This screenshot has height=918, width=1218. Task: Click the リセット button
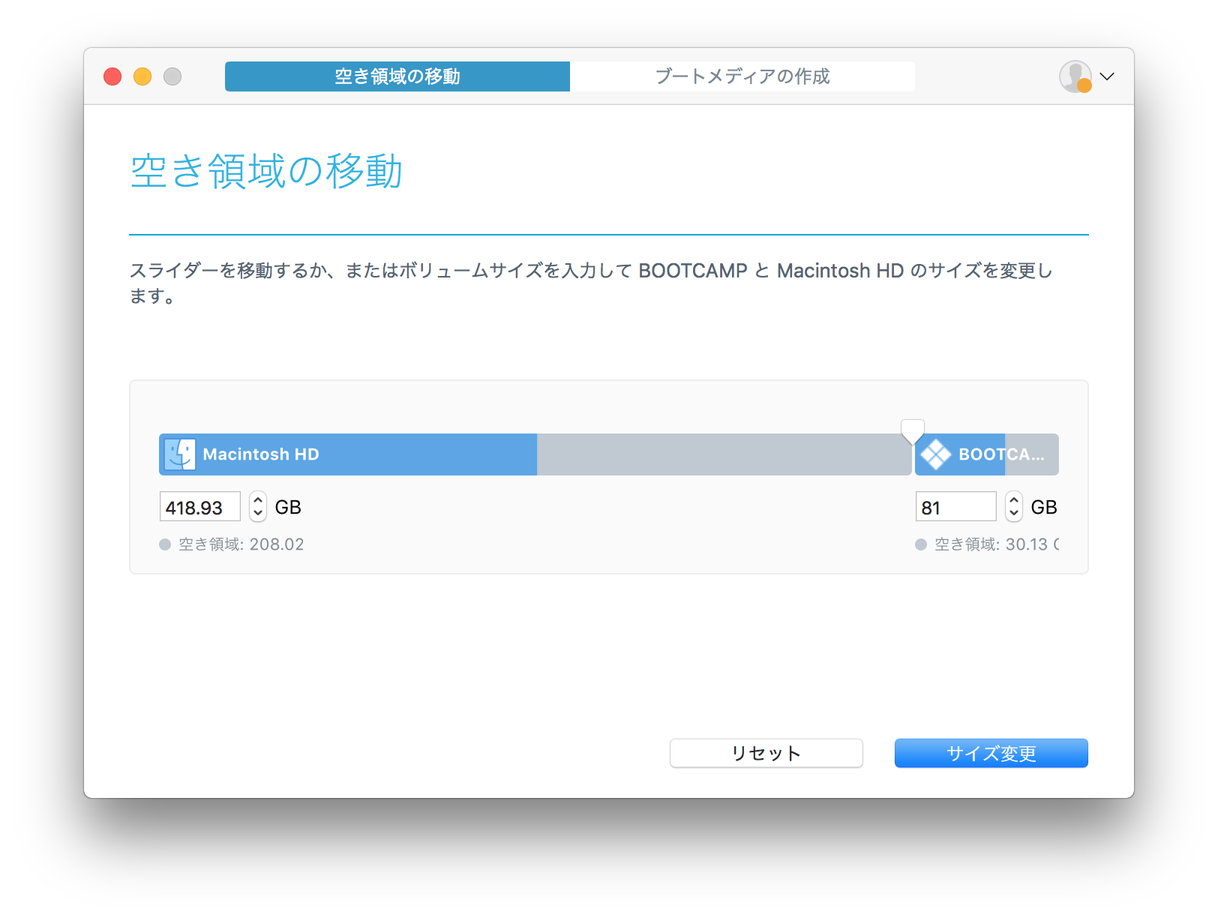point(766,753)
